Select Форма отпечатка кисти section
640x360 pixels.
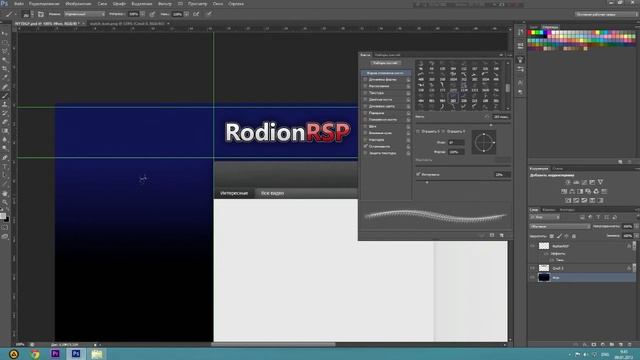point(385,73)
